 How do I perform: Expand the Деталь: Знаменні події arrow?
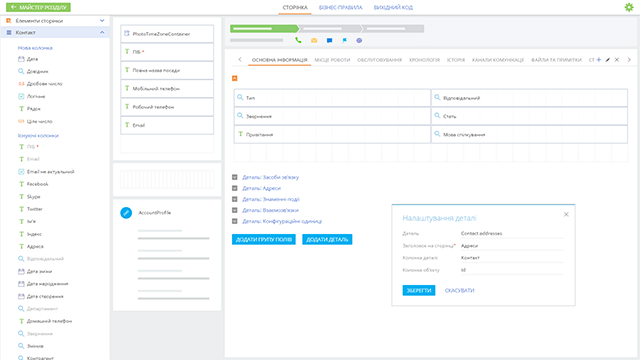[x=235, y=199]
